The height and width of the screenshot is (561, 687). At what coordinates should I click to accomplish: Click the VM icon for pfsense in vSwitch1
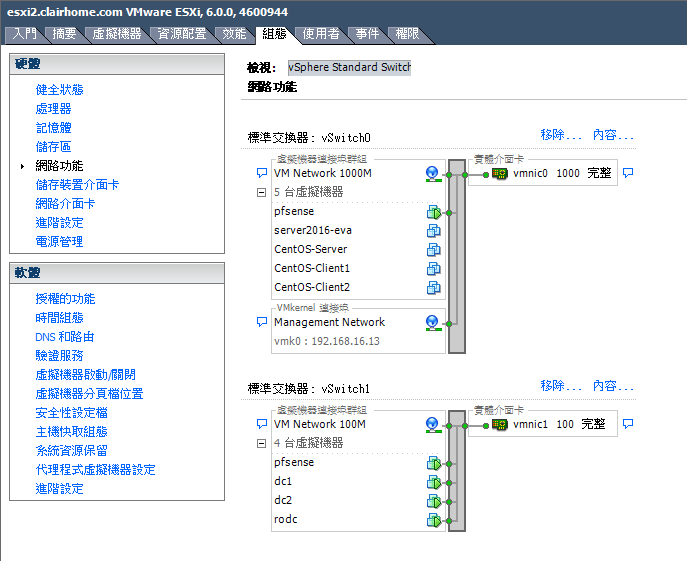click(434, 463)
